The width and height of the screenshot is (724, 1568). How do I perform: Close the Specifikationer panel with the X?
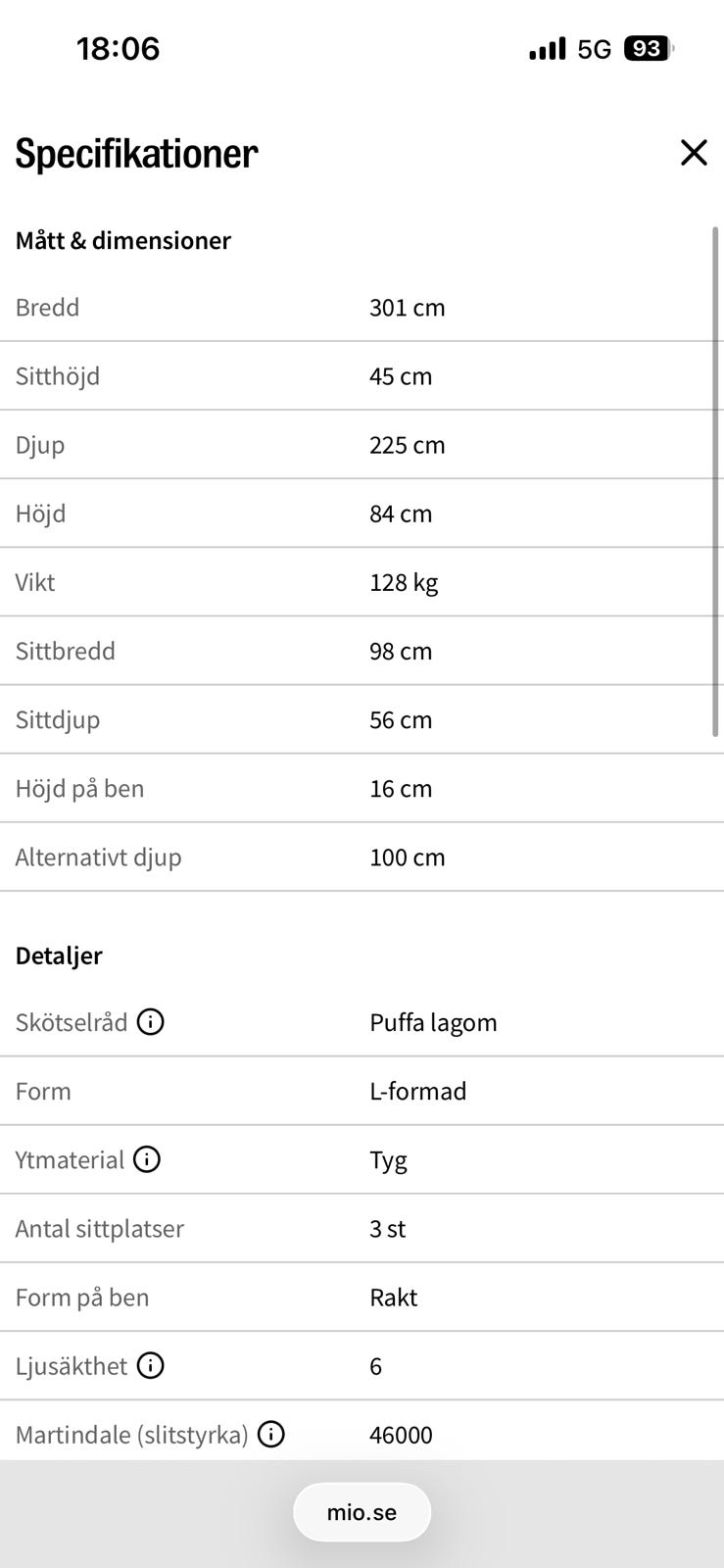[693, 152]
